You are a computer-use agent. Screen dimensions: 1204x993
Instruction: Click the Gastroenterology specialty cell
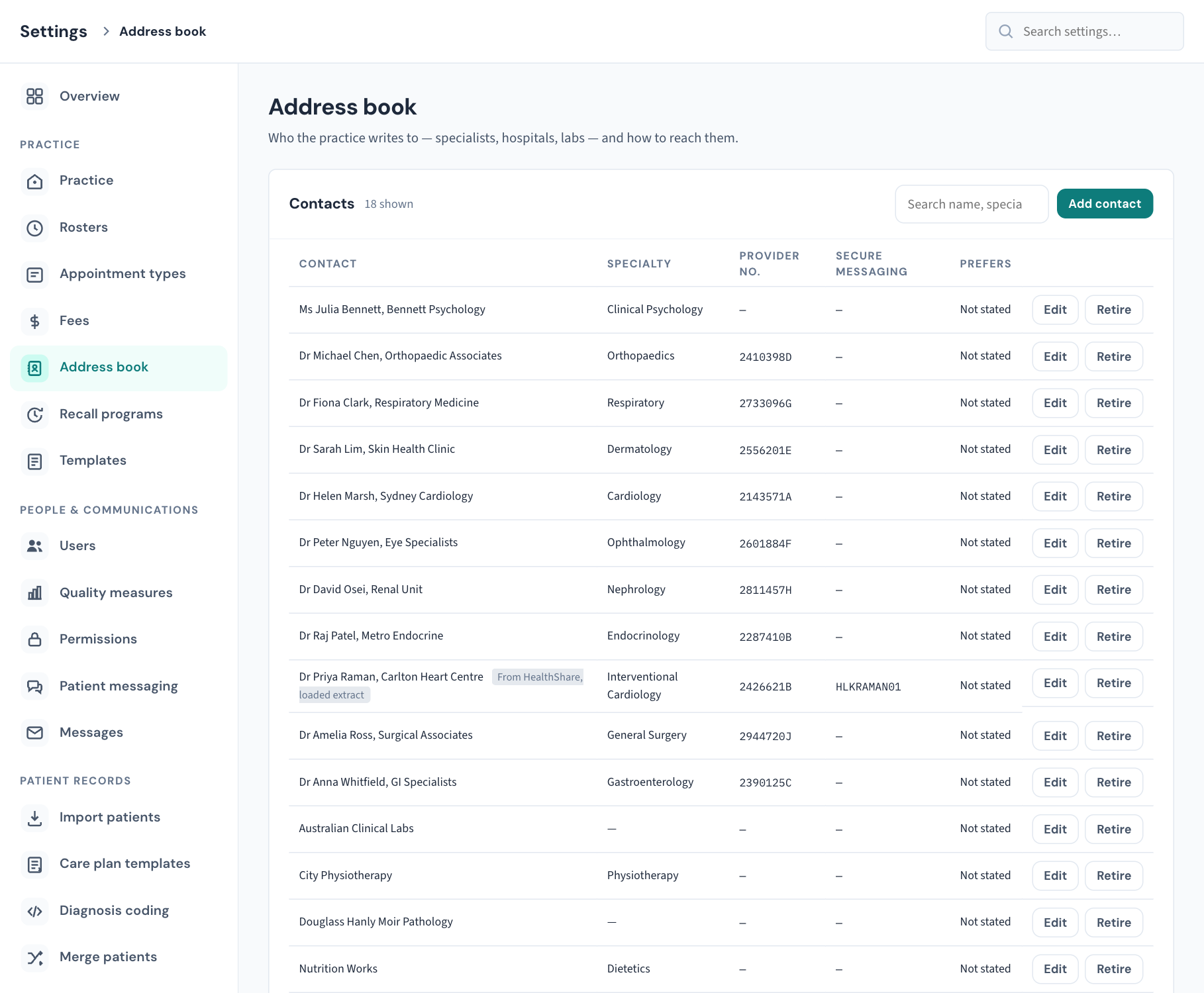click(650, 782)
